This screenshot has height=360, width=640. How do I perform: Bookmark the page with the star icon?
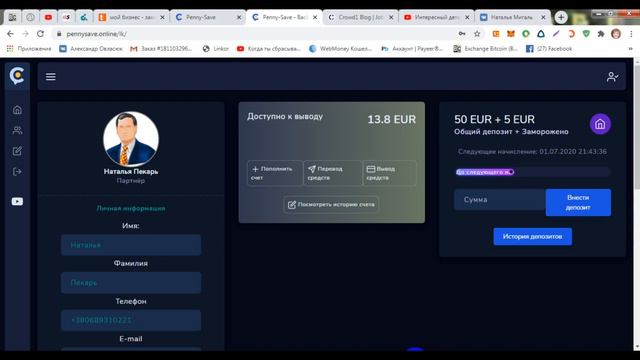click(x=477, y=34)
